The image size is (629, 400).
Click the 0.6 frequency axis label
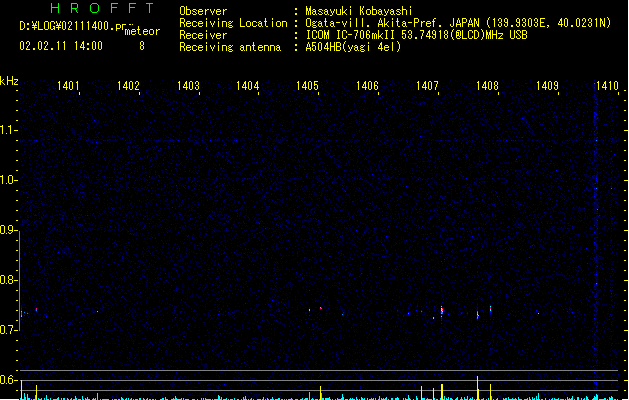click(8, 380)
